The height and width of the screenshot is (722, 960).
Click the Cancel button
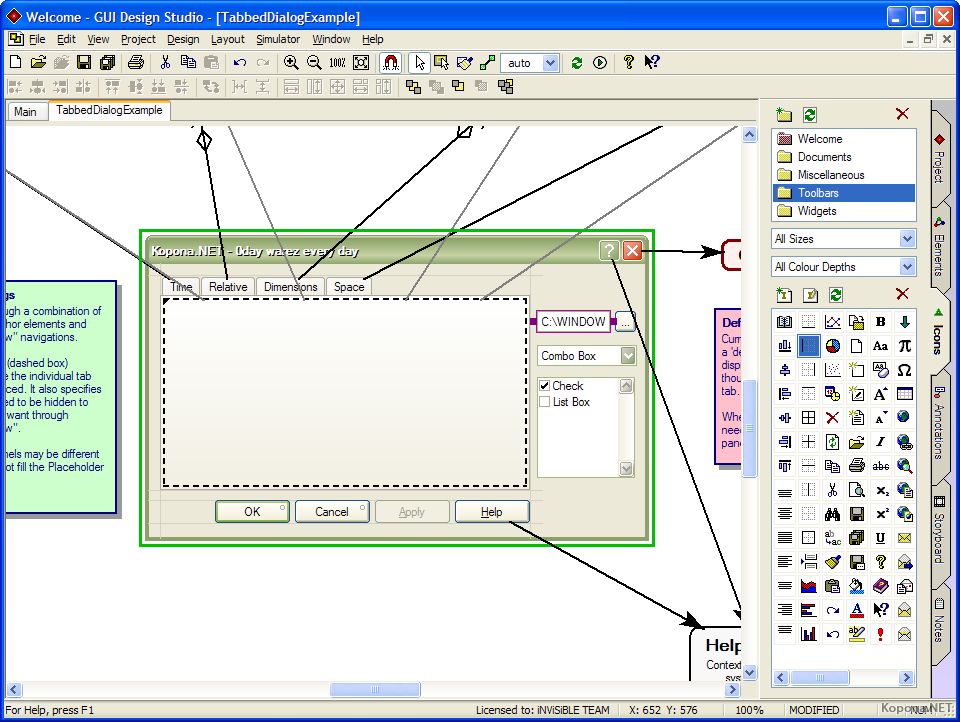[x=332, y=512]
